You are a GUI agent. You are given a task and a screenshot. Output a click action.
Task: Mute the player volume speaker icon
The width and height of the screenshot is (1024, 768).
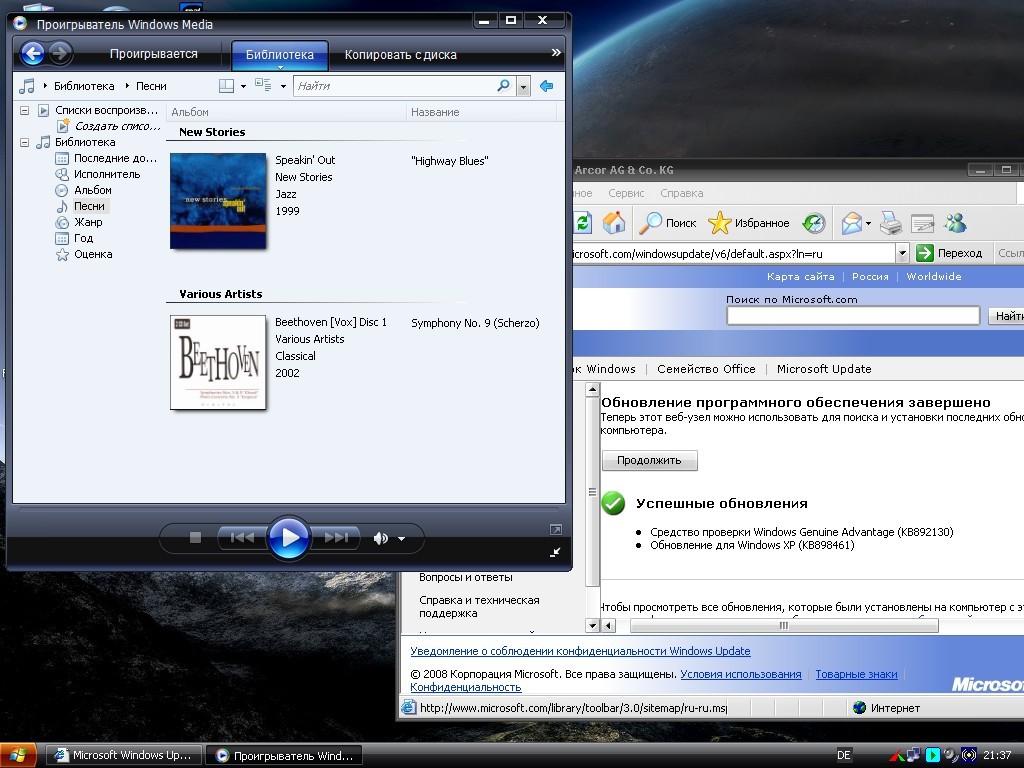(x=380, y=538)
